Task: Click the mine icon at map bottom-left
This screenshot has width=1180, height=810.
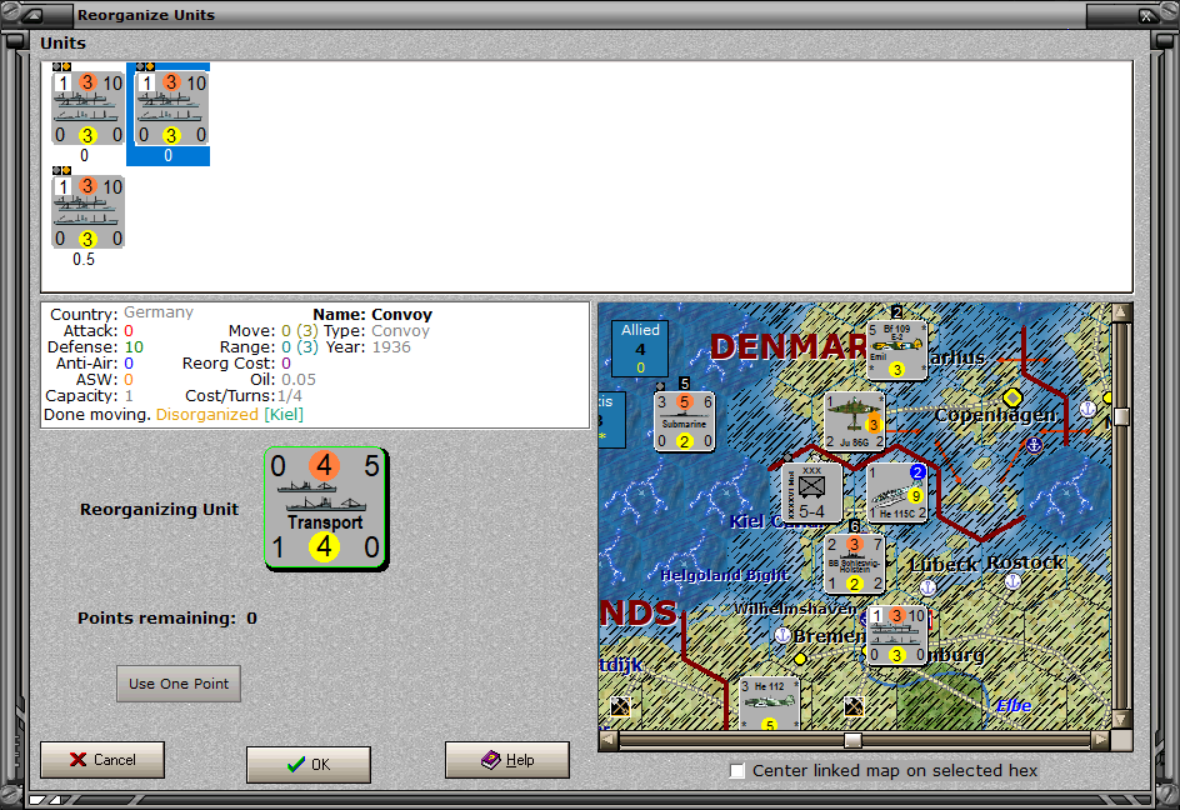Action: coord(620,706)
